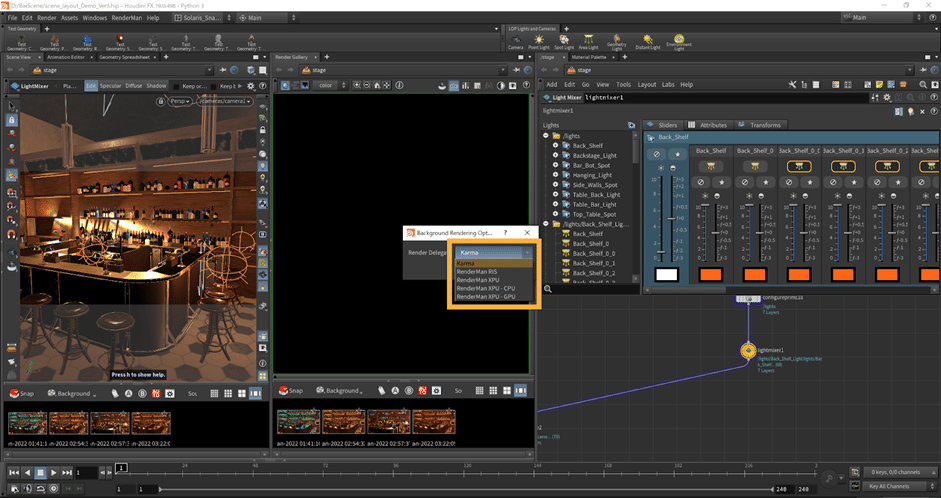941x498 pixels.
Task: Jump to first frame in the playbar
Action: tap(14, 471)
